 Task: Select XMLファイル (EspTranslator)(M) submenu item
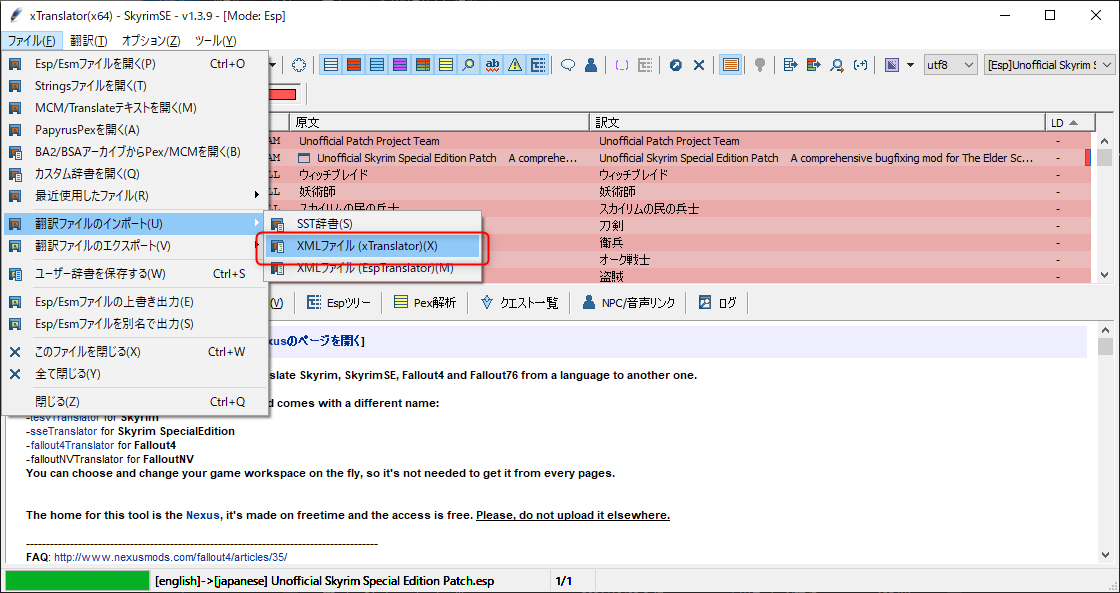click(372, 268)
